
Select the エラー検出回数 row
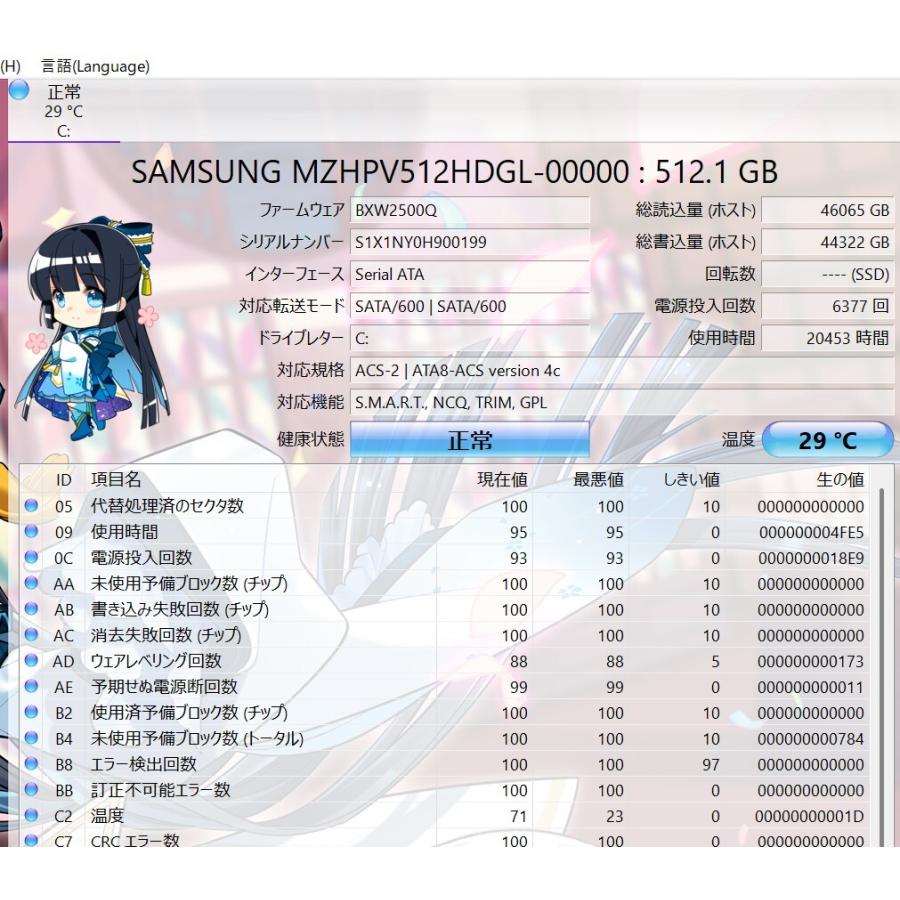point(143,764)
